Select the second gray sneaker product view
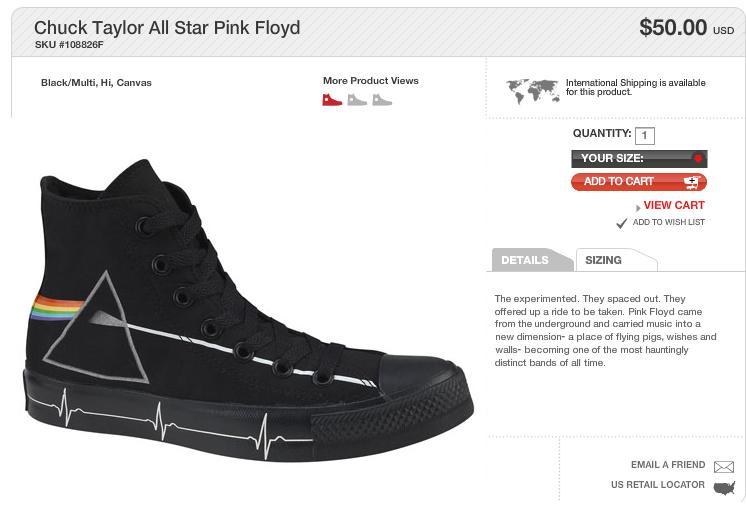This screenshot has width=746, height=510. [x=357, y=99]
